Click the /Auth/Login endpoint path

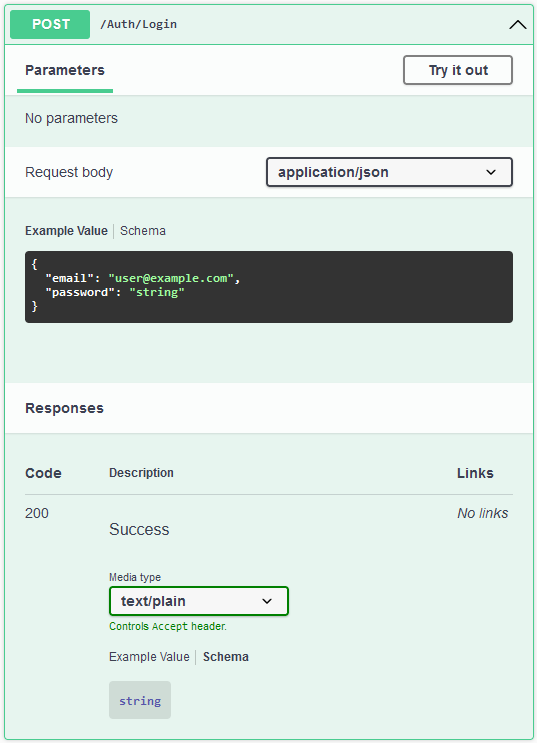pyautogui.click(x=138, y=24)
